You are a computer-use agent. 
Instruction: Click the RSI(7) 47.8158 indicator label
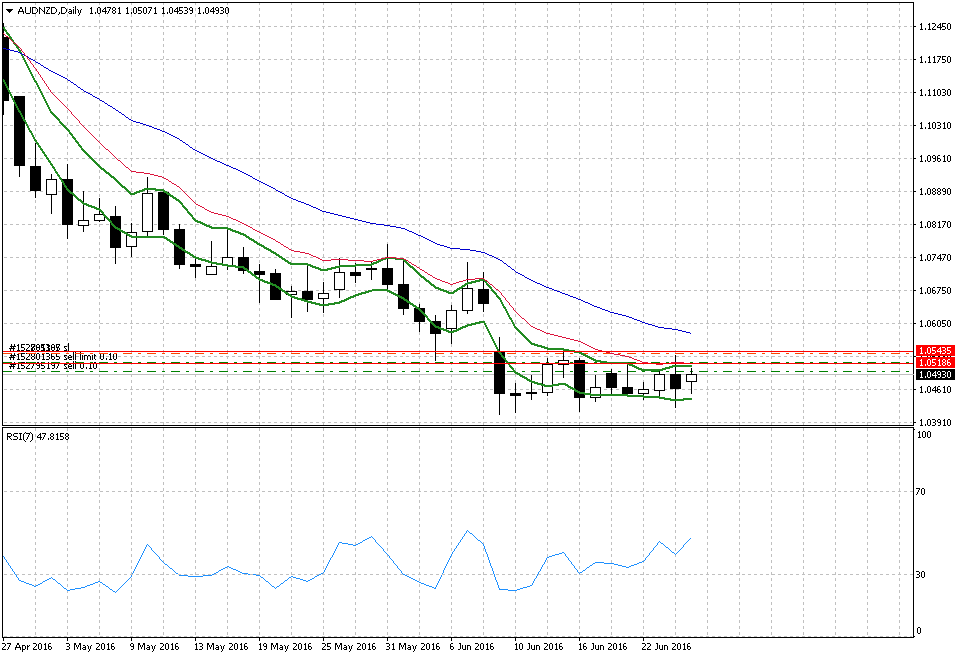pos(38,436)
